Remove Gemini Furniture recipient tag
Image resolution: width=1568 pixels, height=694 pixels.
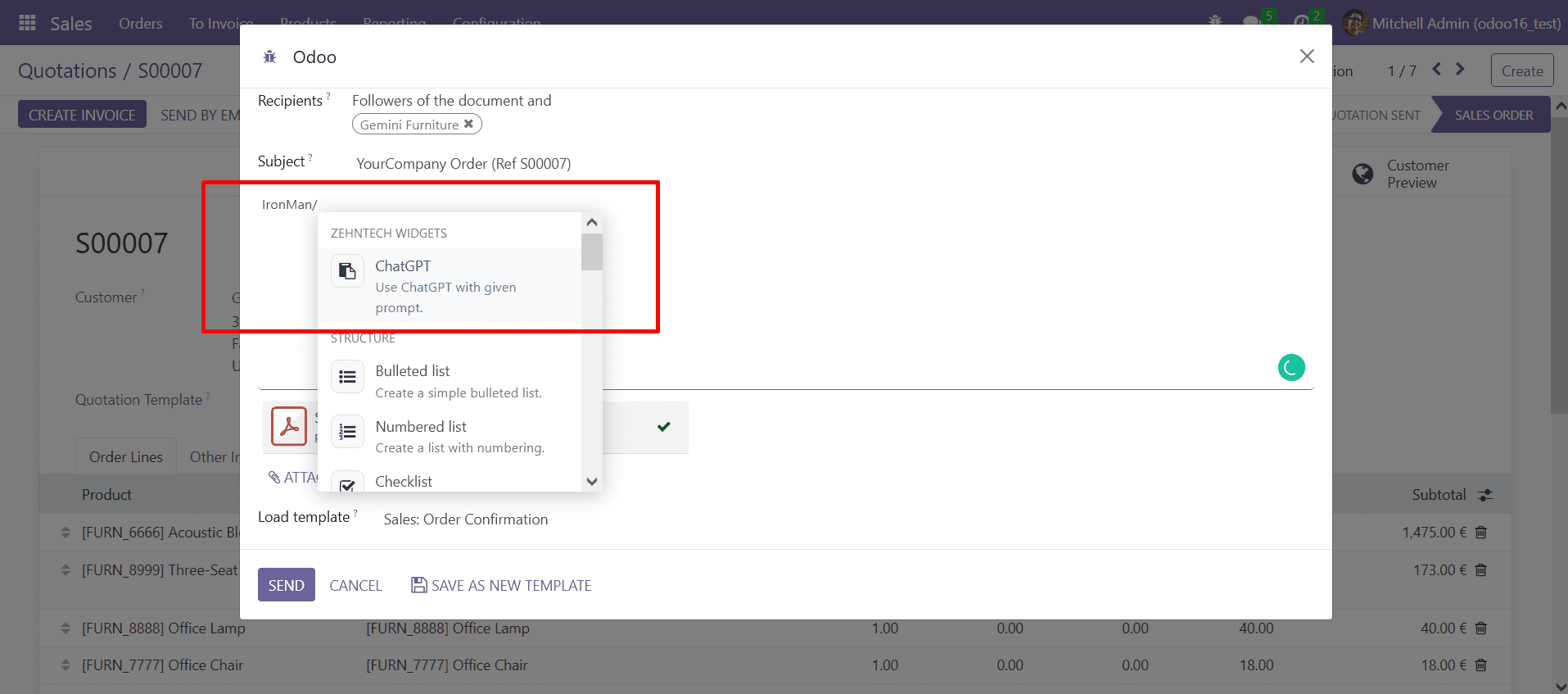[x=468, y=124]
